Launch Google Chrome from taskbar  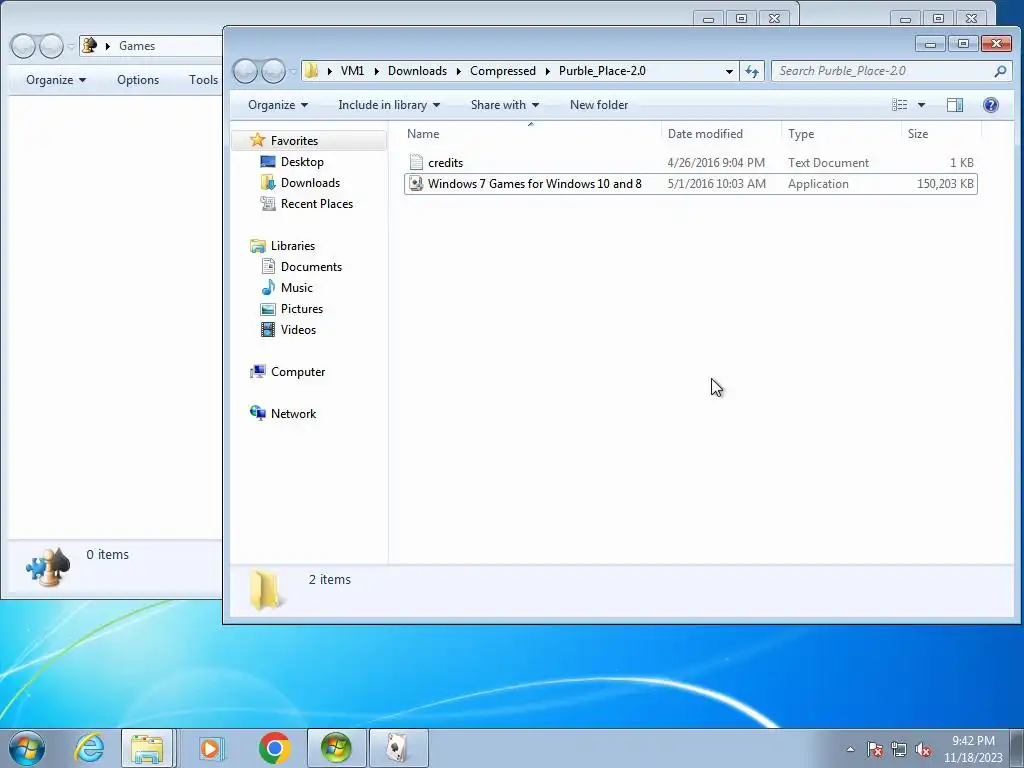pyautogui.click(x=274, y=748)
